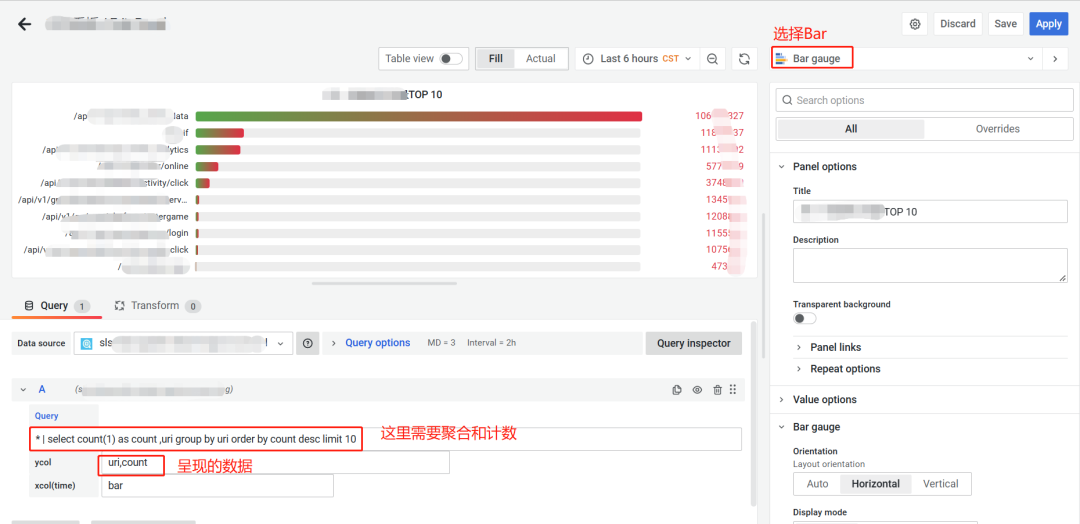Screen dimensions: 1080x524
Task: Click the Save button
Action: tap(1006, 23)
